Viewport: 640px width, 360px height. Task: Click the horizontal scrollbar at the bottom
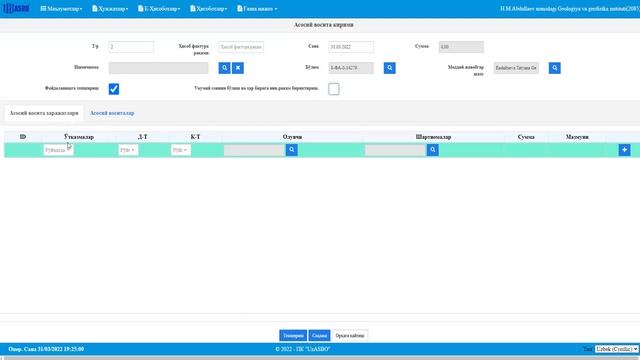[320, 358]
